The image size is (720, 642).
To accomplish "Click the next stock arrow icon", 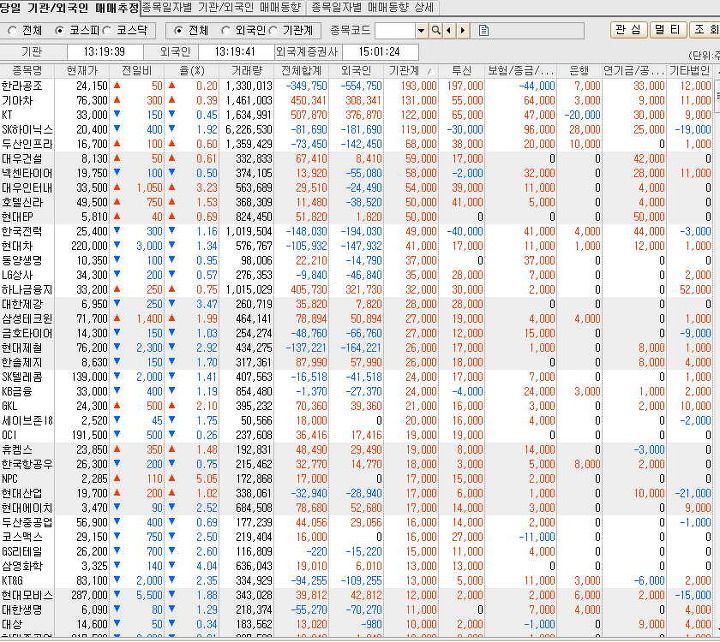I will coord(463,31).
